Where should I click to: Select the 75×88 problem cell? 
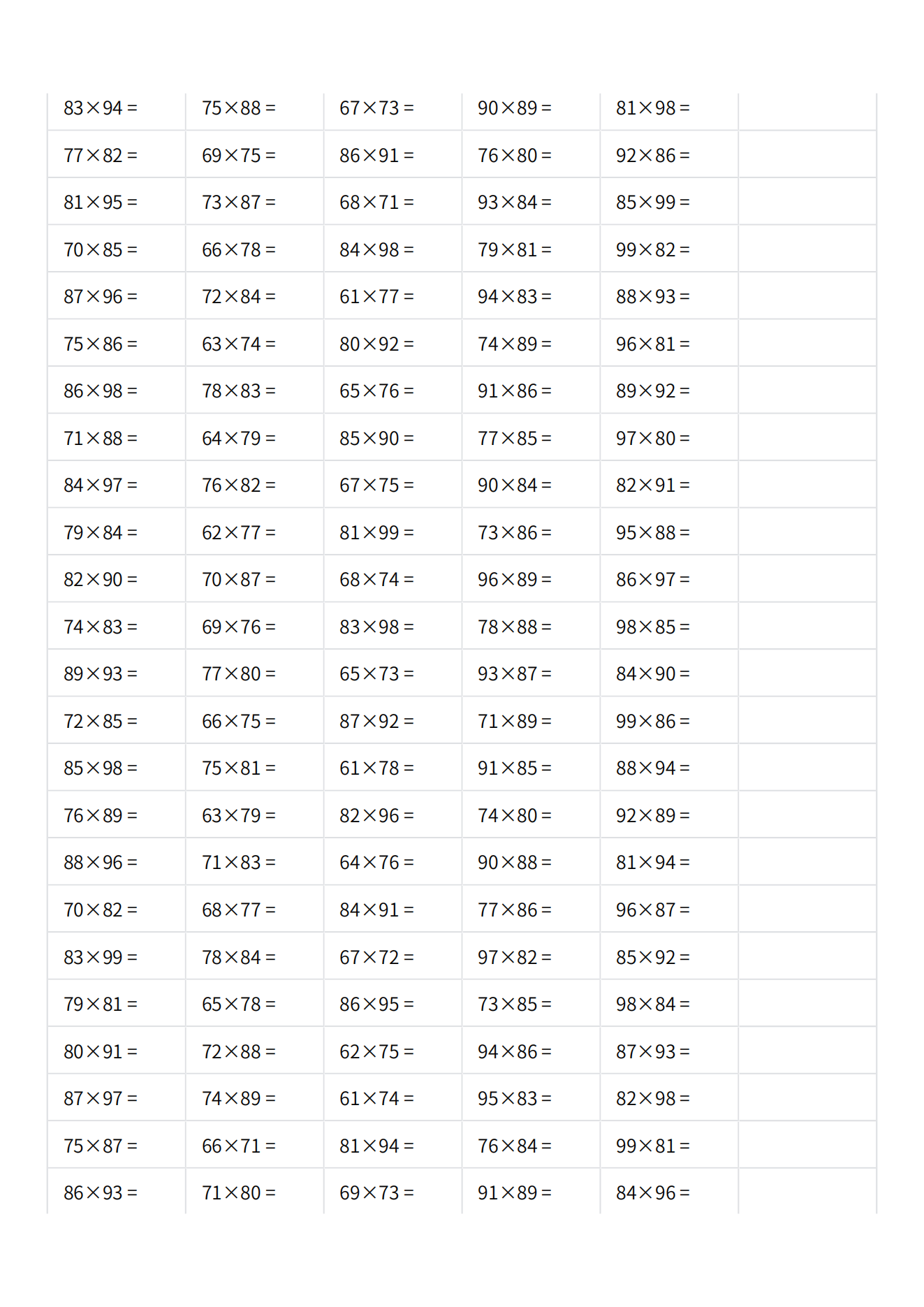point(239,108)
